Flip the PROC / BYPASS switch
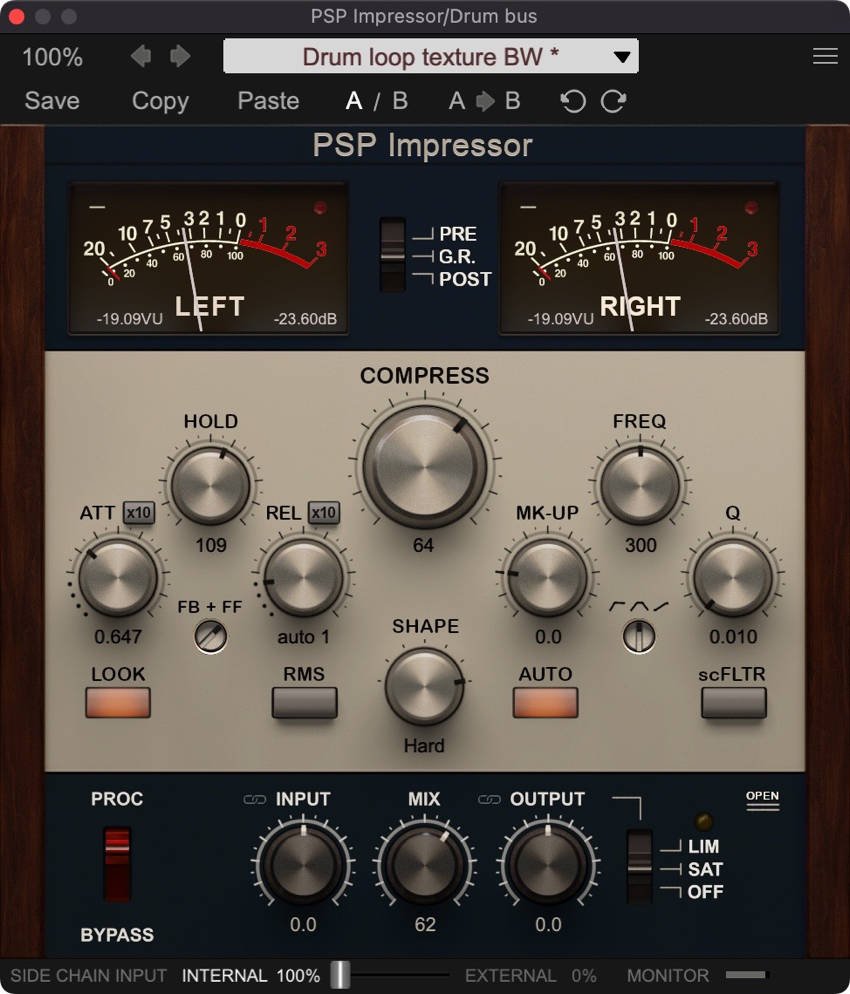This screenshot has width=850, height=994. point(117,864)
